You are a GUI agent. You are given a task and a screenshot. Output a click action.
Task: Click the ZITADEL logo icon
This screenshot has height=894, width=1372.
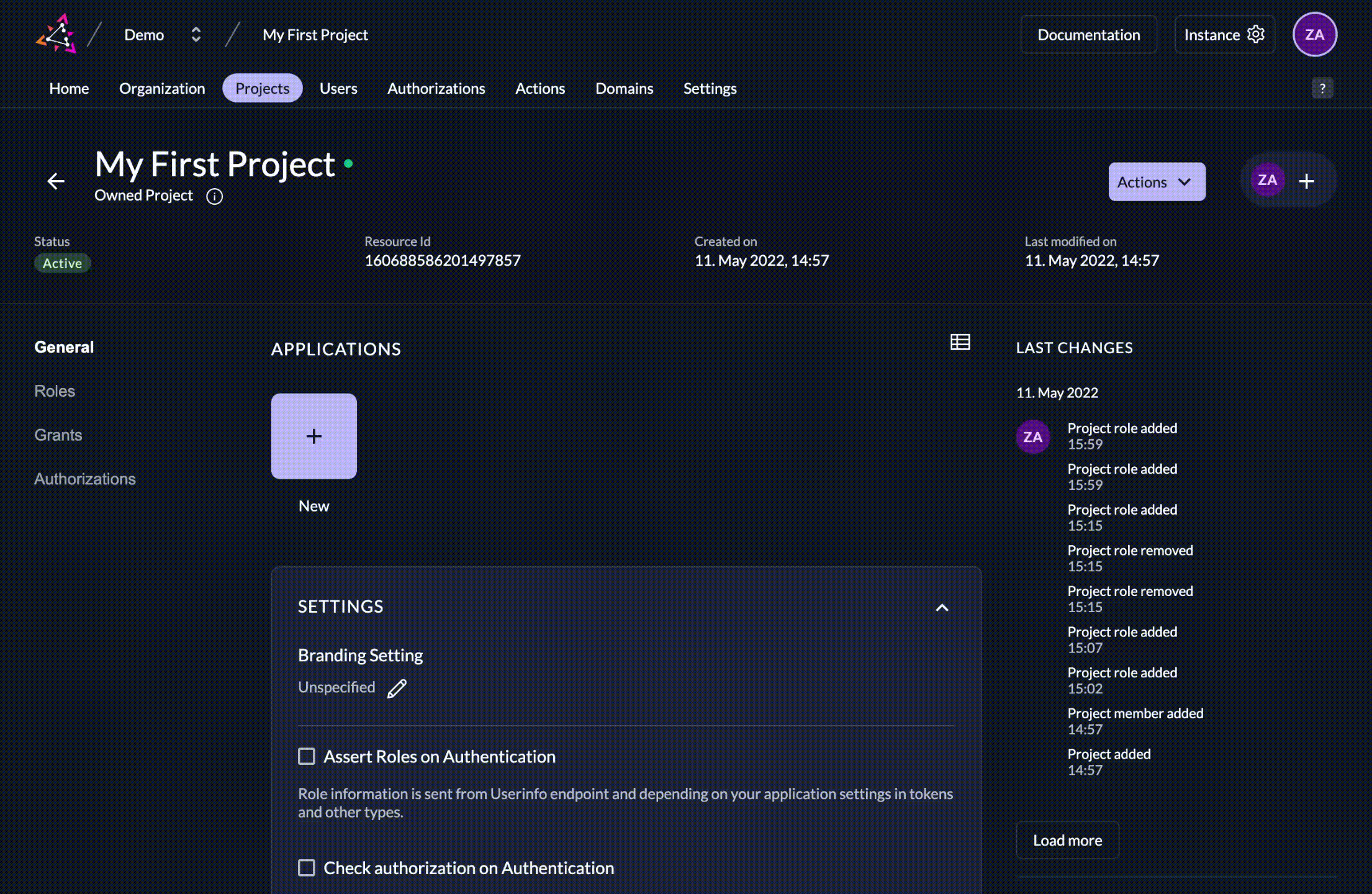56,34
